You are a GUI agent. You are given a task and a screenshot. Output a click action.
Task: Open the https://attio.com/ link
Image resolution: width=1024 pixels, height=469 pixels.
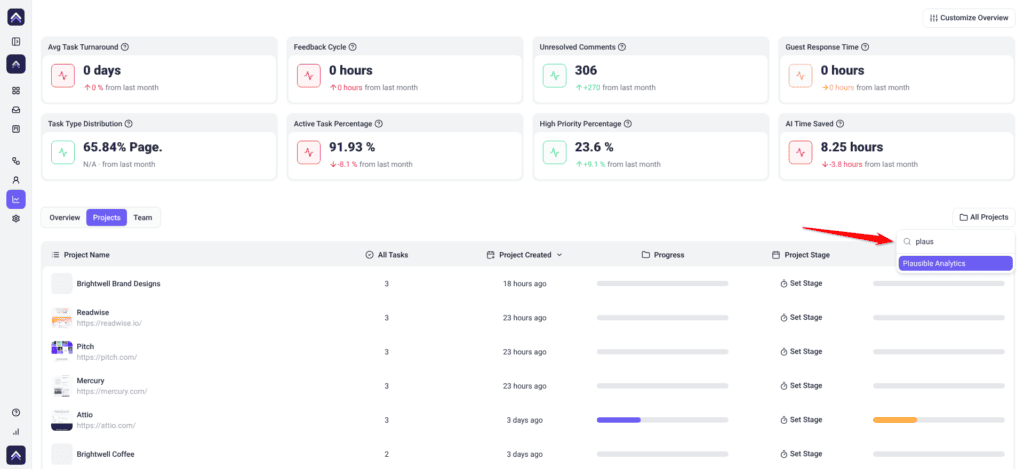point(106,425)
